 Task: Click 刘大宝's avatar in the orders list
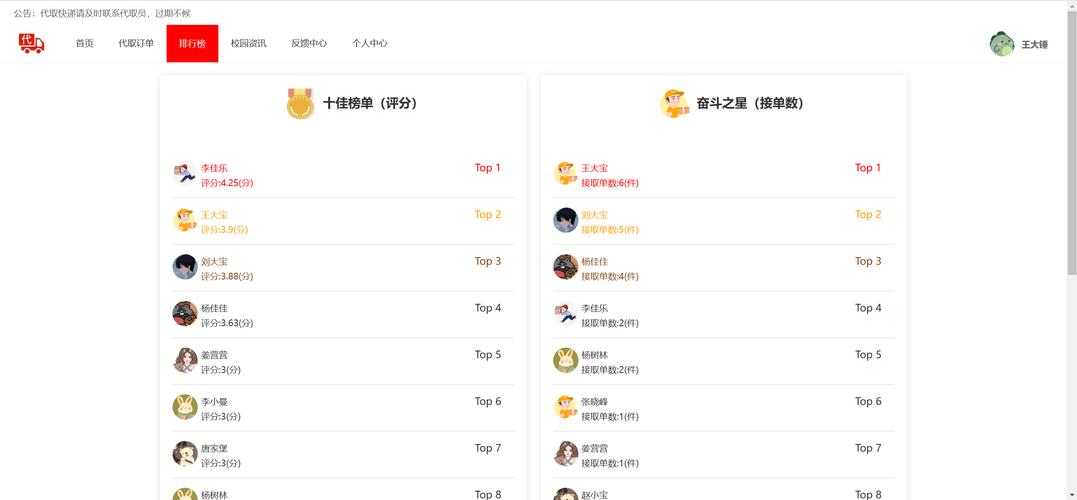566,220
